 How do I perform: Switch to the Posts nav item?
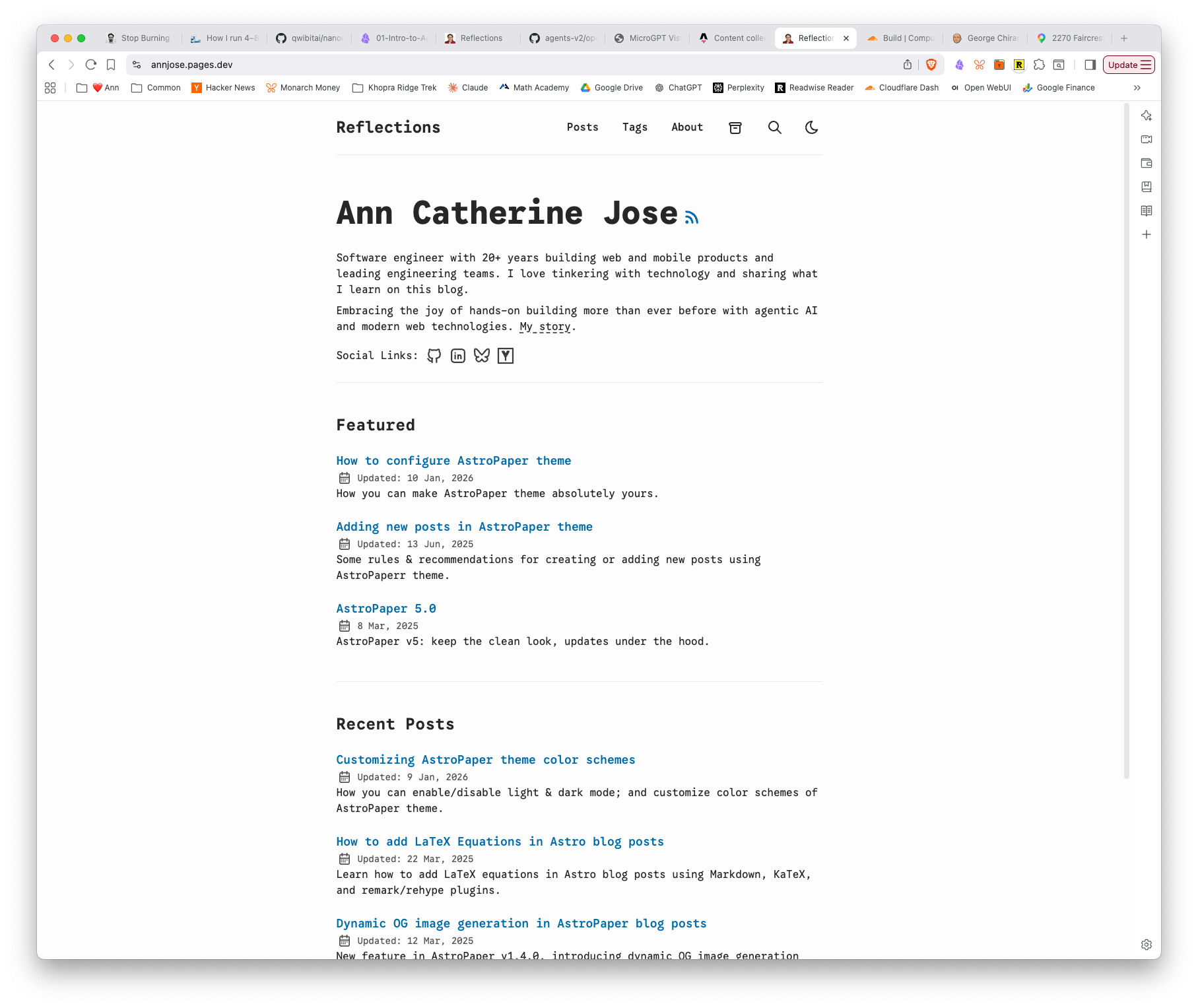coord(582,127)
